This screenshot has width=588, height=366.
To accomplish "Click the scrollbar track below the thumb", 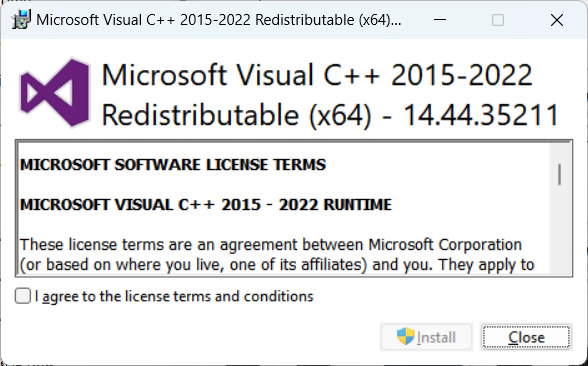I will (559, 230).
